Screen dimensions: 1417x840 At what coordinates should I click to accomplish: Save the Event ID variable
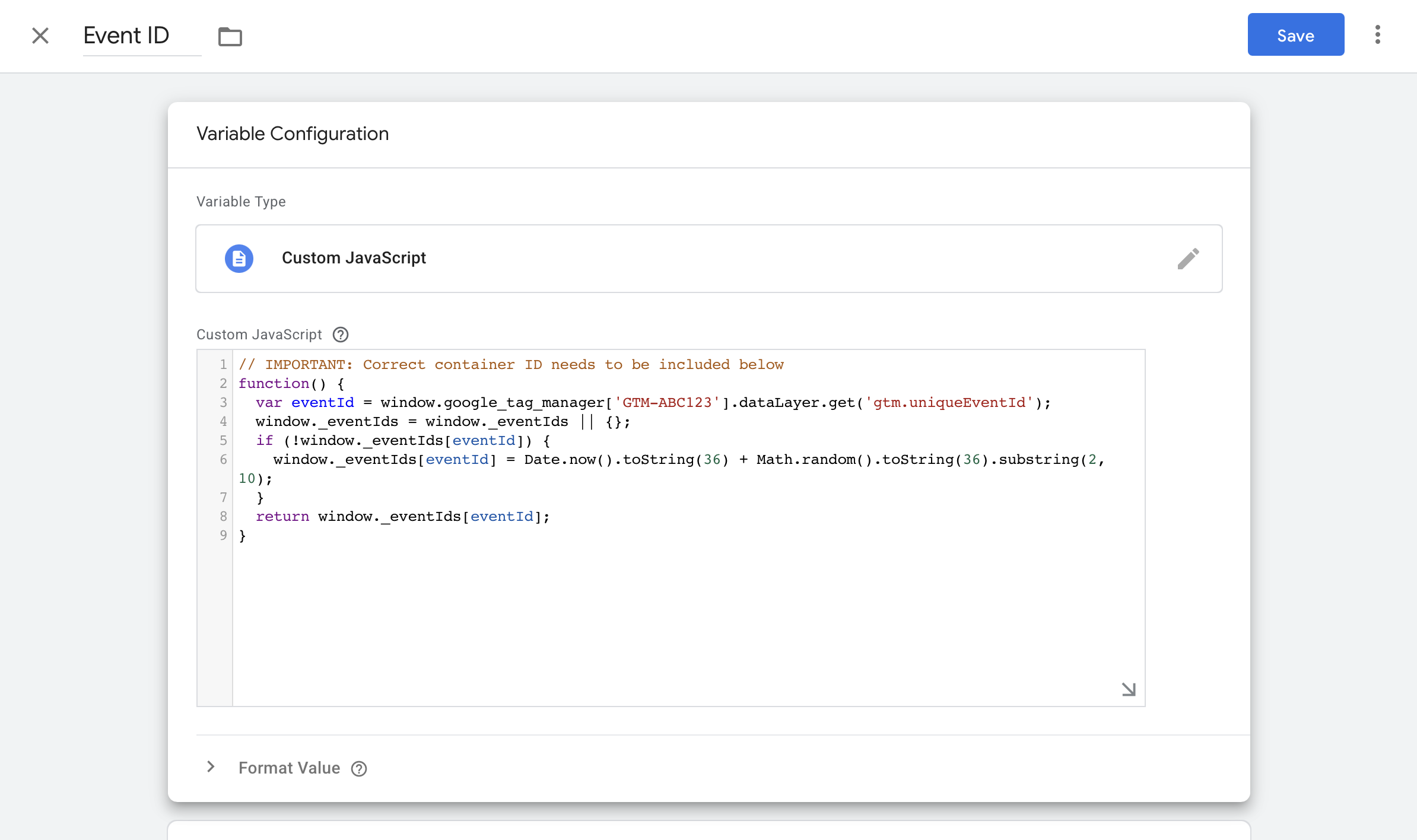coord(1295,35)
